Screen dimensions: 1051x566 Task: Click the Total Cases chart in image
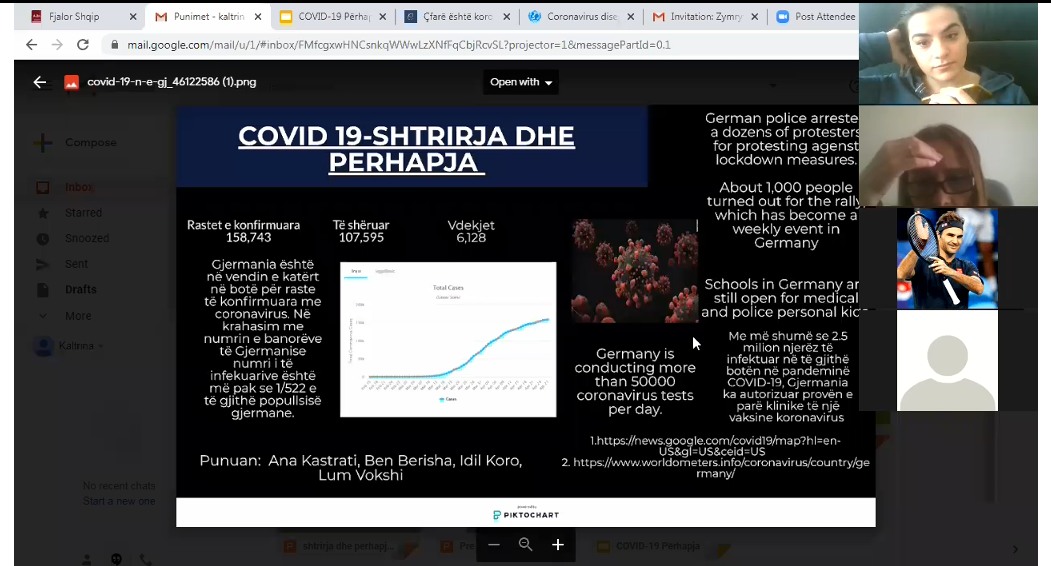(x=447, y=339)
